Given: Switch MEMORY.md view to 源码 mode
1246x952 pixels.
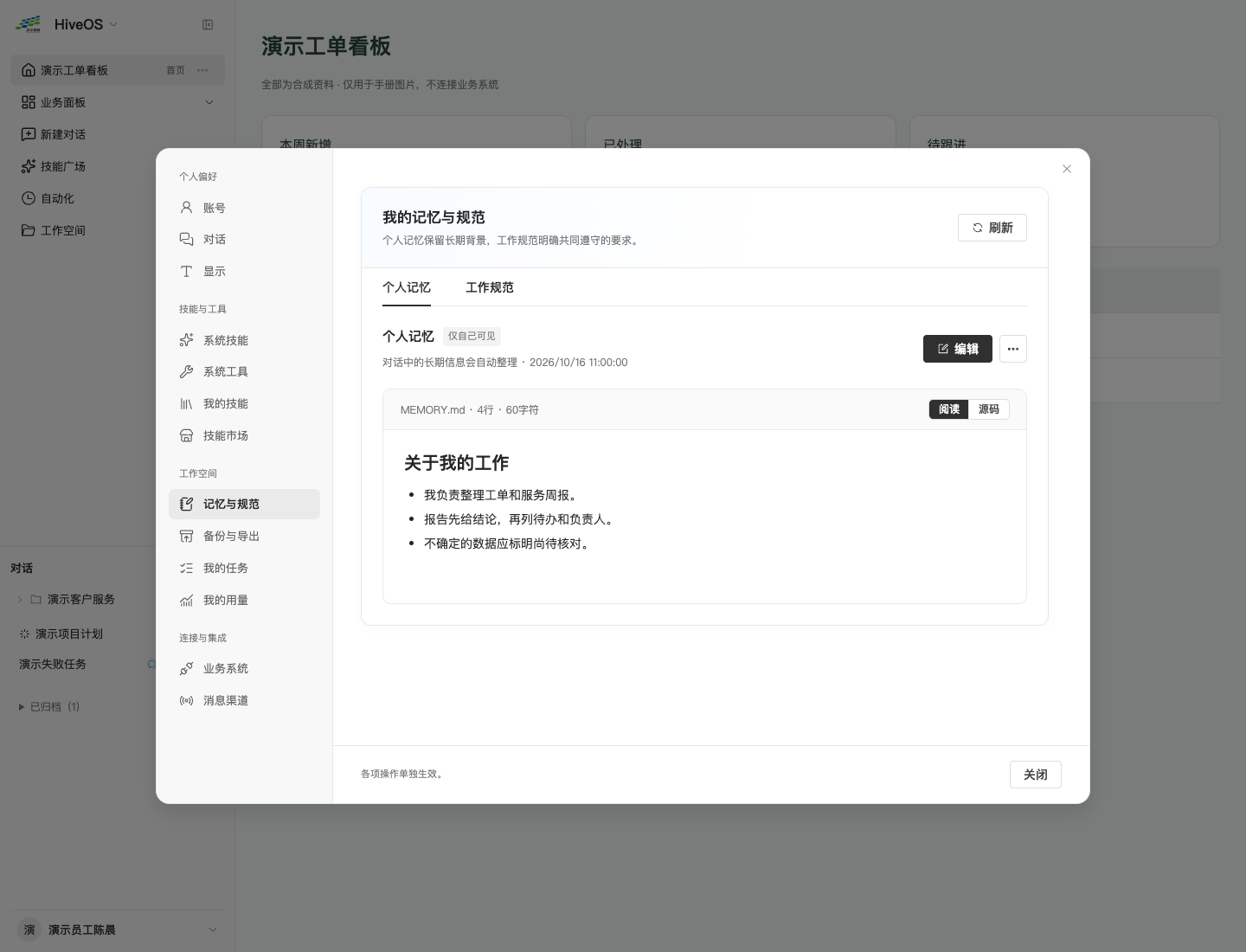Looking at the screenshot, I should pos(989,409).
